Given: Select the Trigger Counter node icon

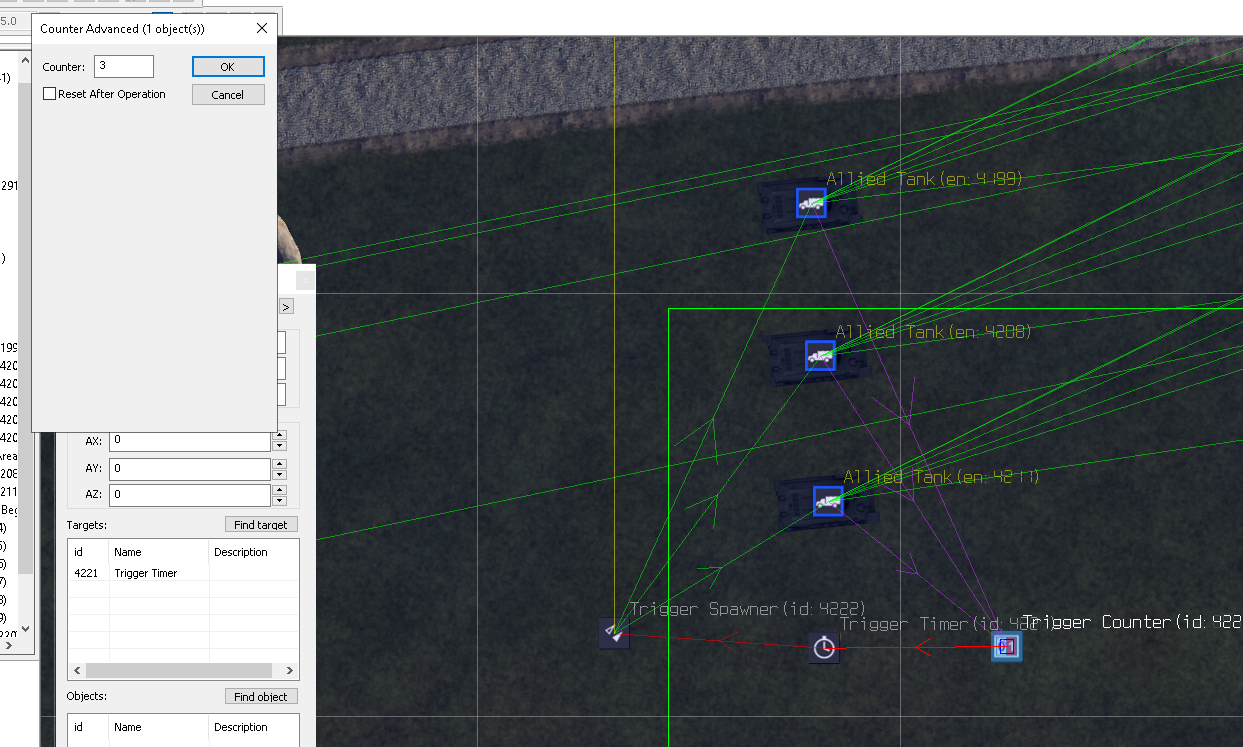Looking at the screenshot, I should click(1006, 646).
